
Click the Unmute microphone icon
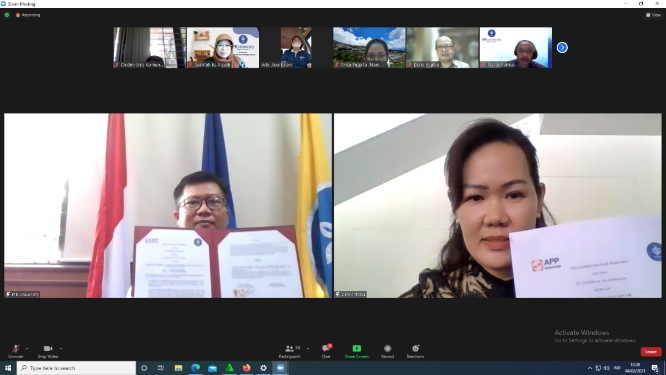[x=16, y=350]
